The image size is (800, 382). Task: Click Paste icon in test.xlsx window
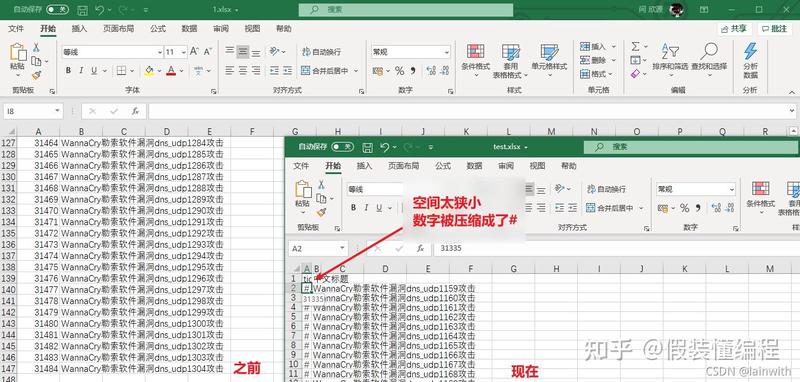303,189
